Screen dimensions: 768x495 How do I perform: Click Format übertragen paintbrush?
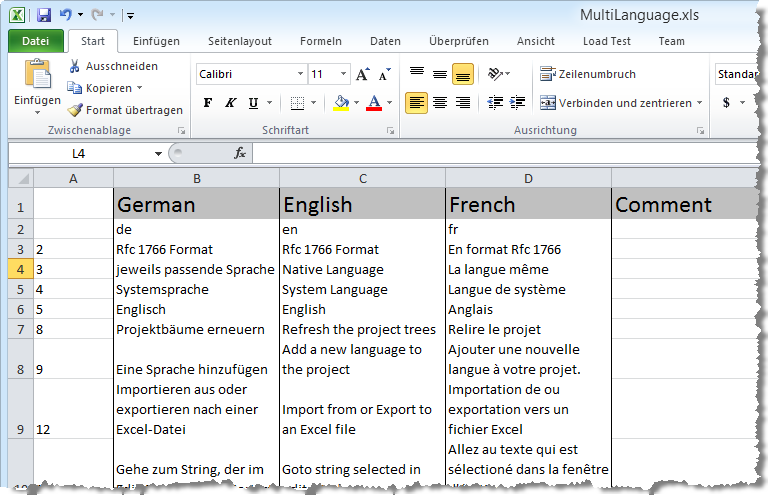125,110
